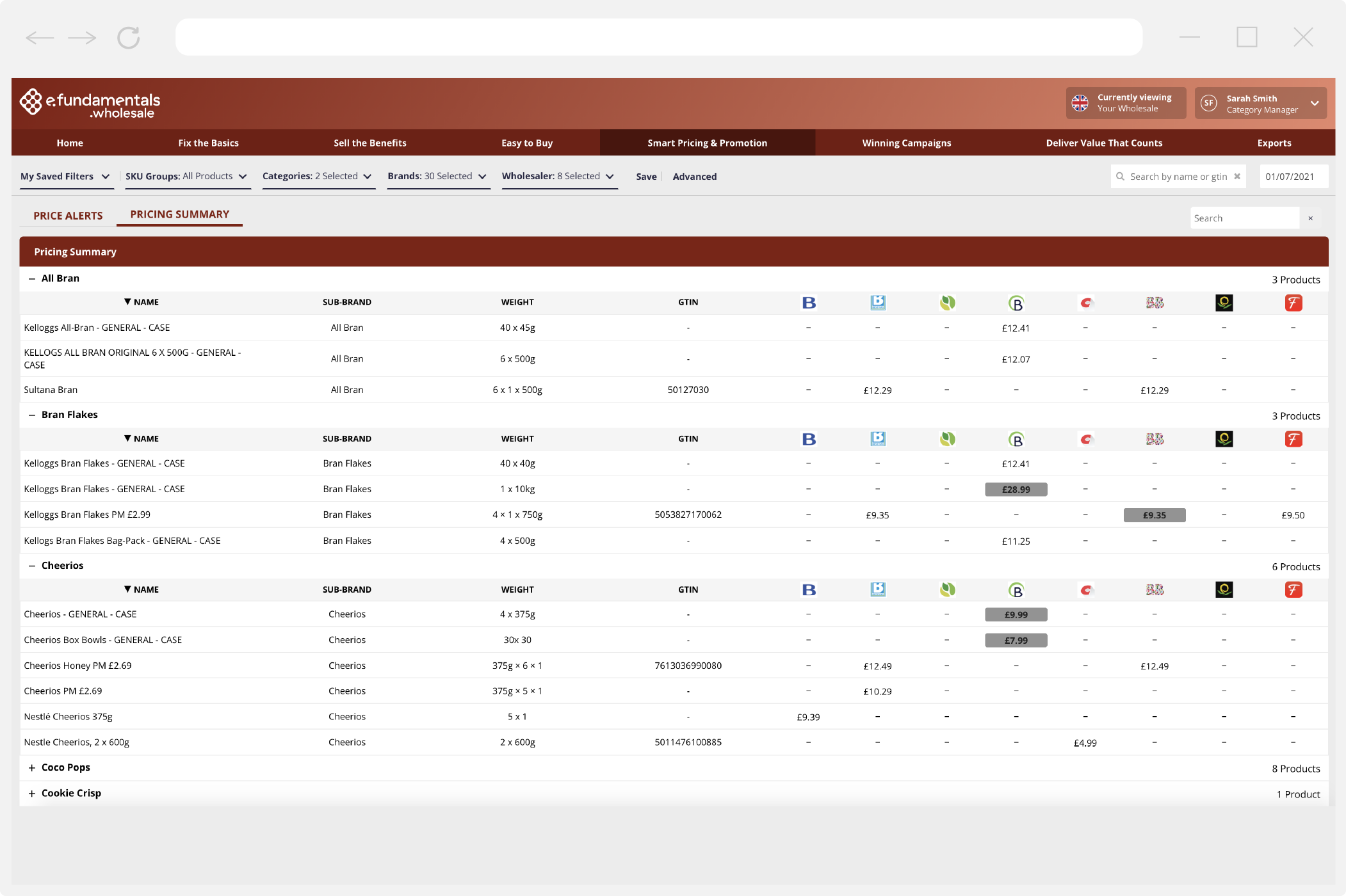Expand the Cookie Crisp group
The height and width of the screenshot is (896, 1346).
(32, 794)
